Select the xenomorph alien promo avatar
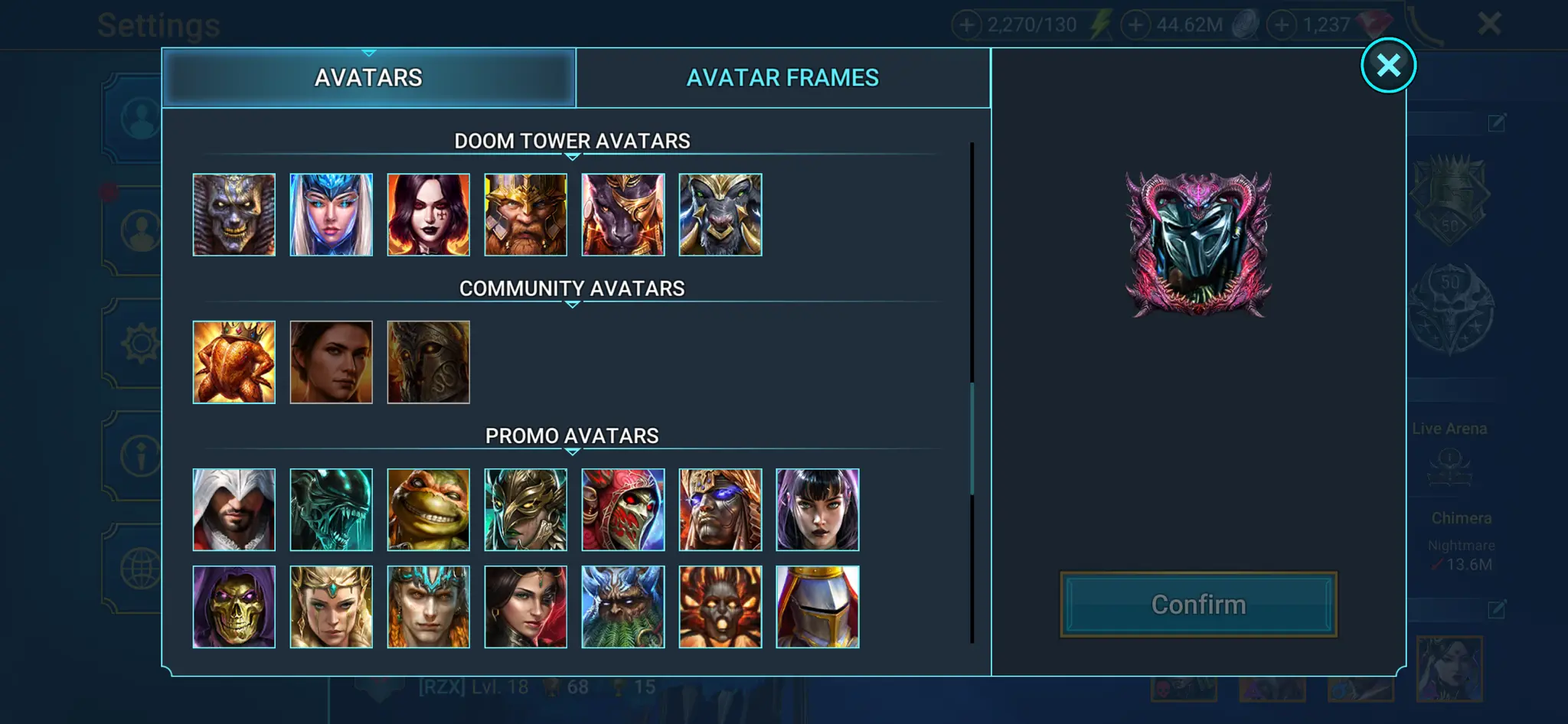 (x=331, y=510)
